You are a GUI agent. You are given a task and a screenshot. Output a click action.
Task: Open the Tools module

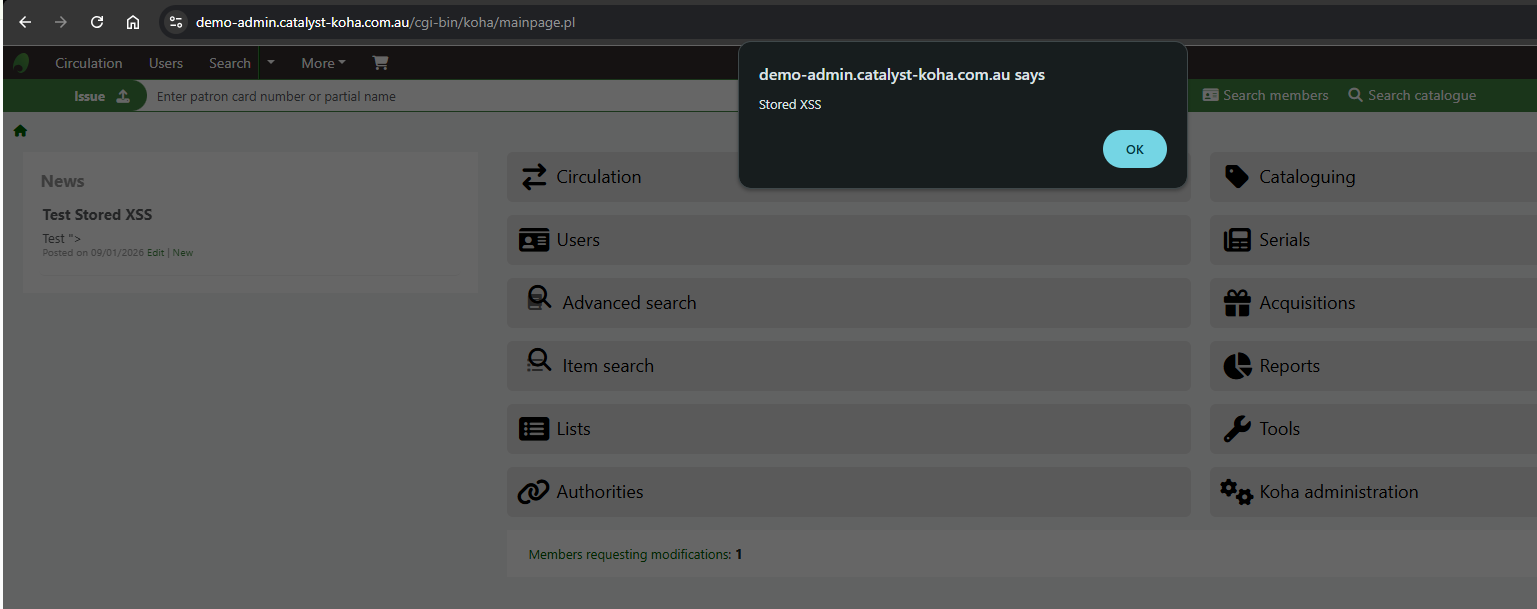[1280, 428]
